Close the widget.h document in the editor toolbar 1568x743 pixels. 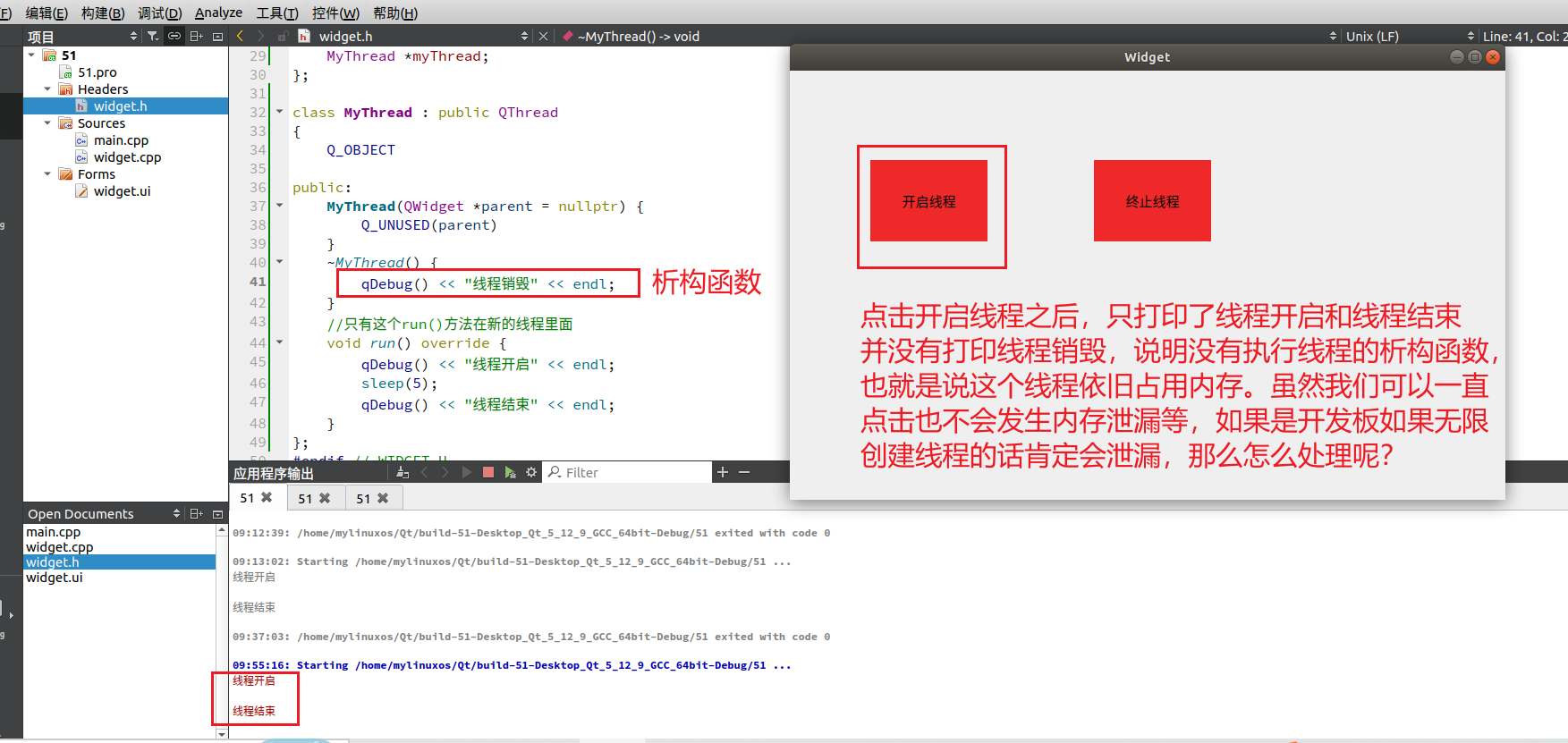click(543, 36)
